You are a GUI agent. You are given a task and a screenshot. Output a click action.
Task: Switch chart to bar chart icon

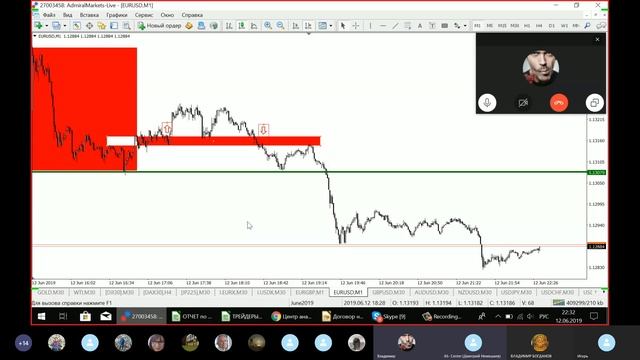(229, 26)
